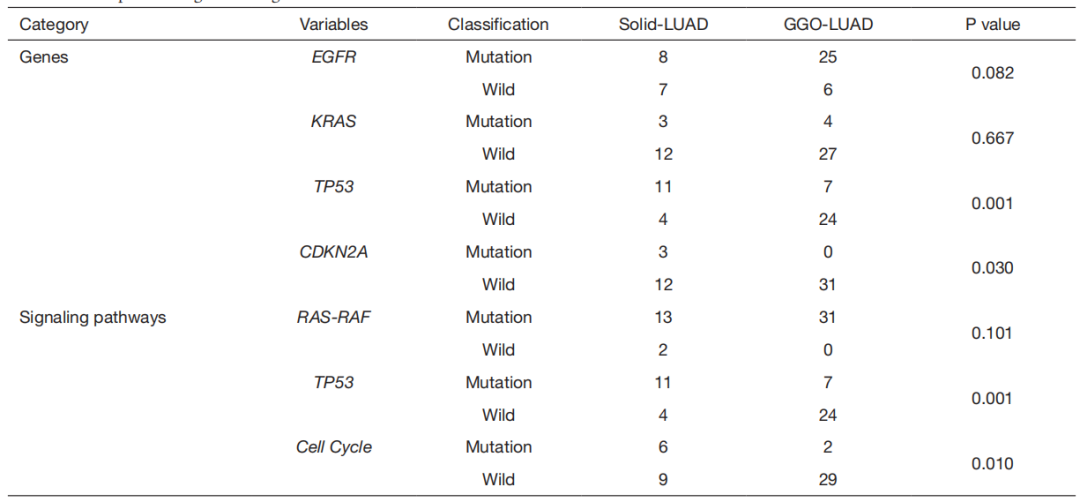Click GGO-LUAD count 25 for EGFR mutation
The height and width of the screenshot is (502, 1080).
click(827, 57)
